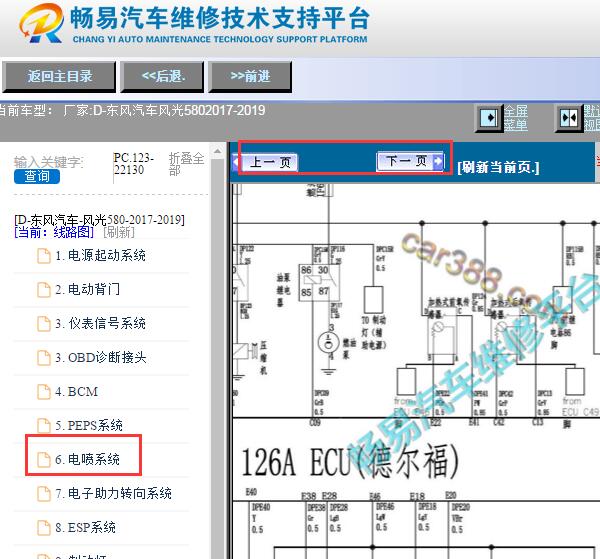Click the default view split icon
The width and height of the screenshot is (600, 559).
click(x=569, y=117)
